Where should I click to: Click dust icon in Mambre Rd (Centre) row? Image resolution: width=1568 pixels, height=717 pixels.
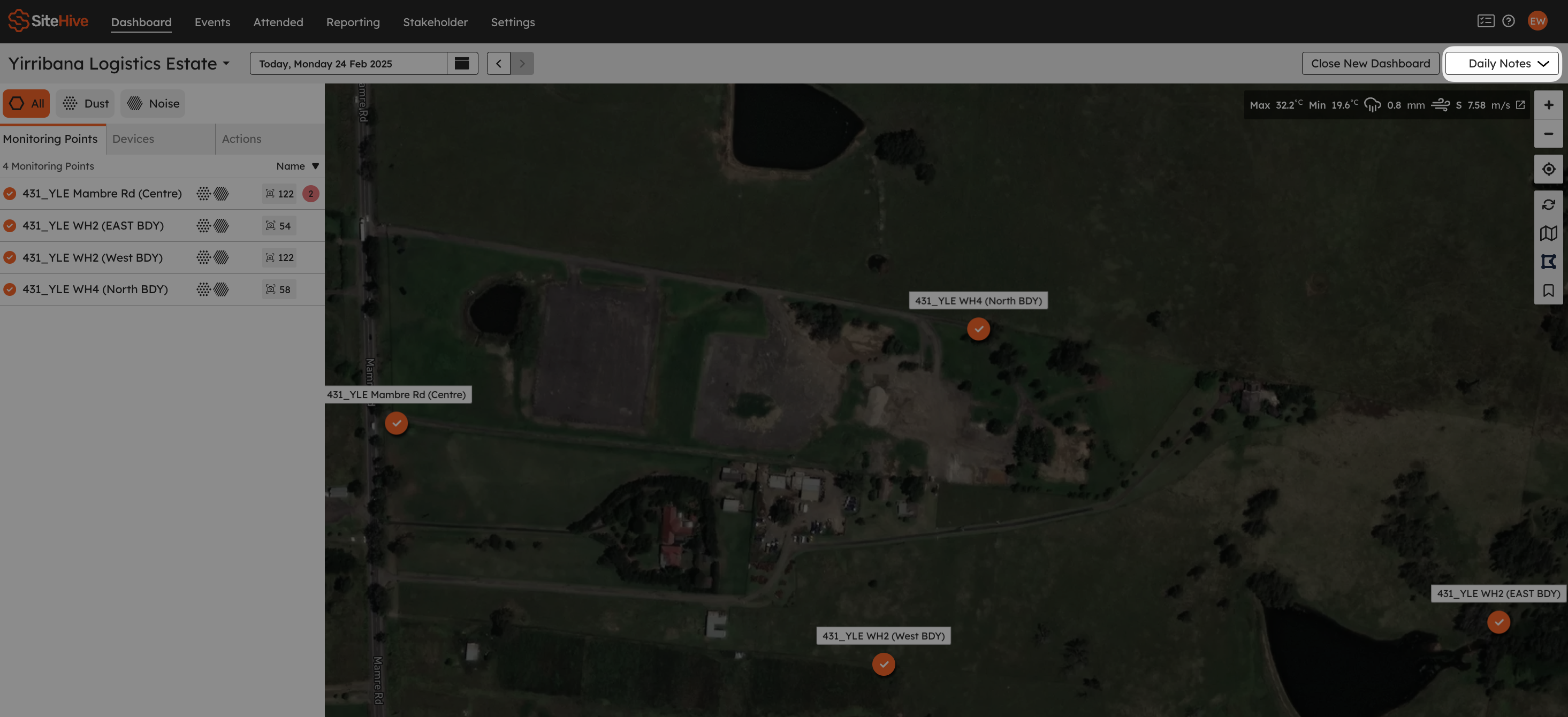point(203,194)
